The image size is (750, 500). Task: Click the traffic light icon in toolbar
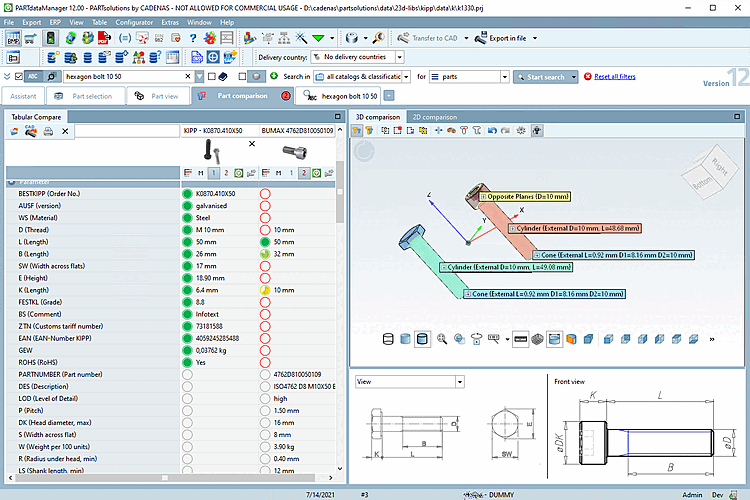click(x=50, y=38)
